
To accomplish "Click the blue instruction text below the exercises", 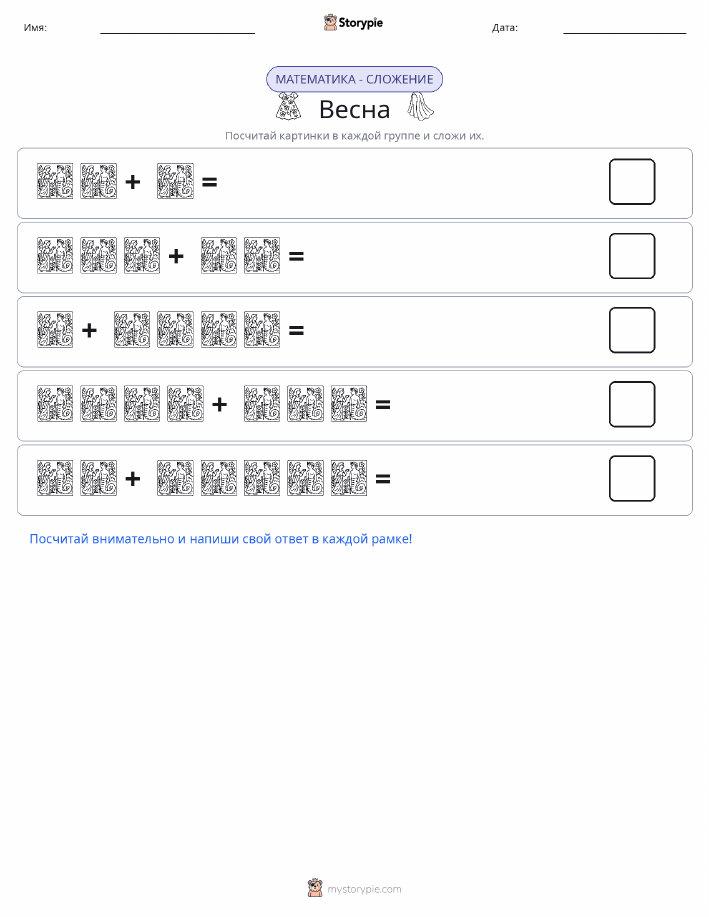I will [x=221, y=539].
